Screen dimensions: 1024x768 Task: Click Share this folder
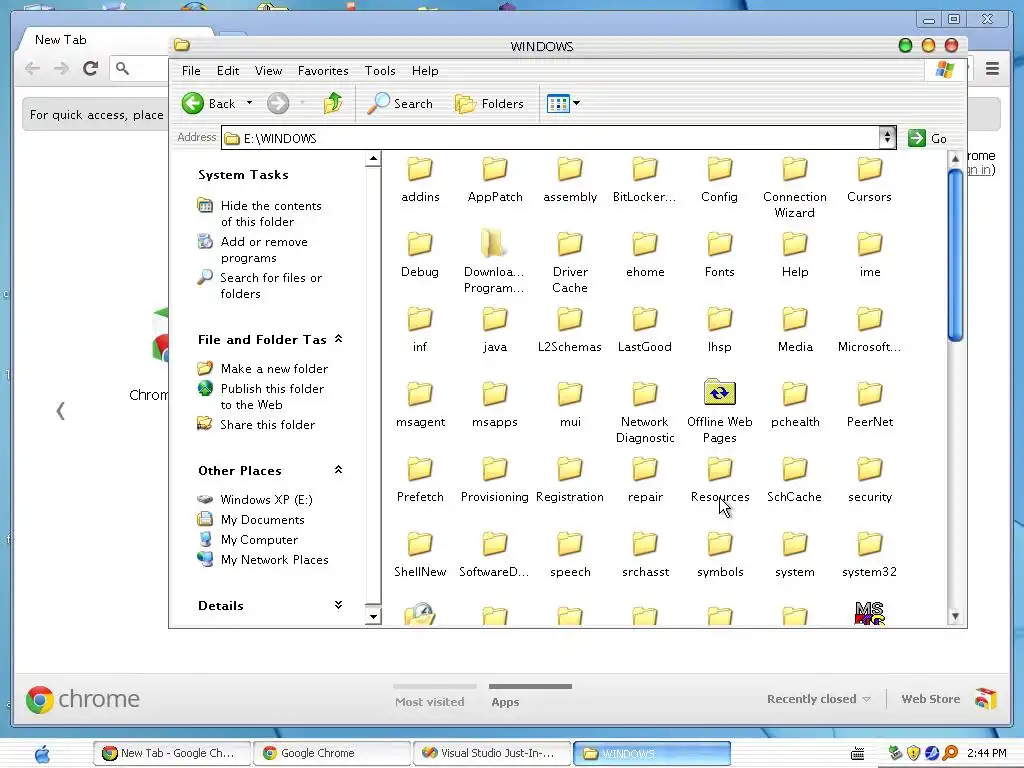click(268, 424)
